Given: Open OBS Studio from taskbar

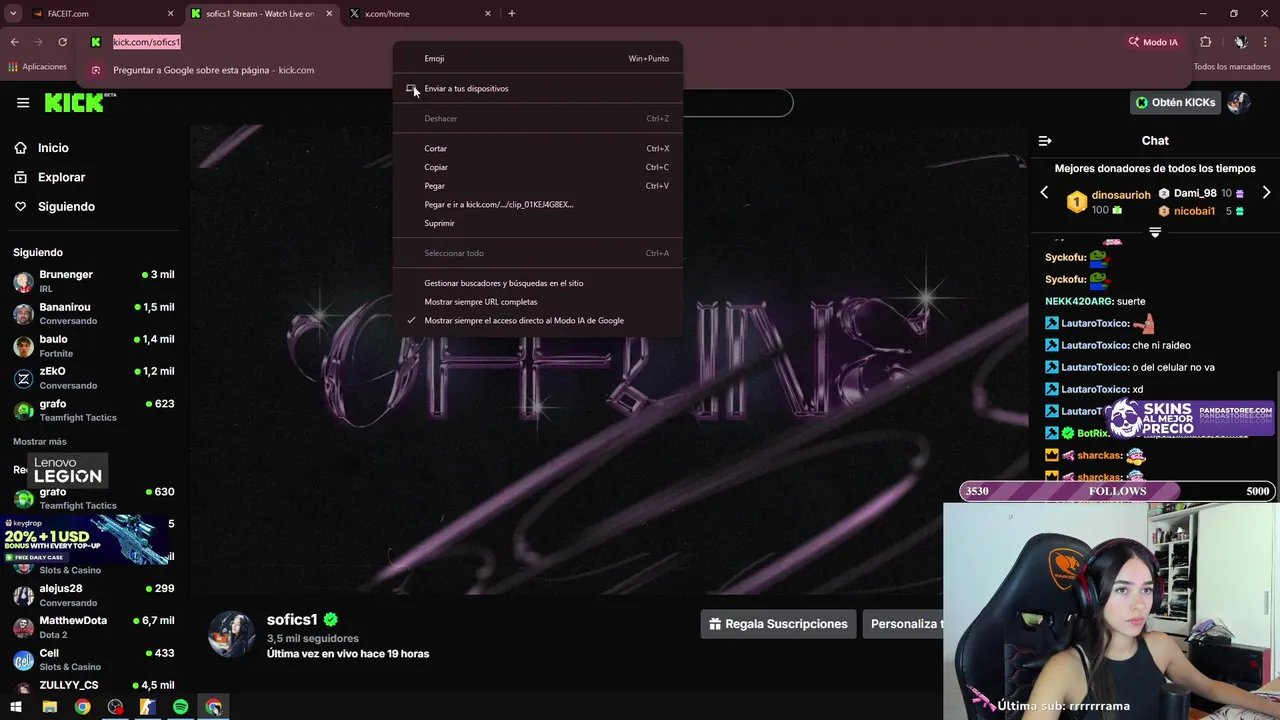Looking at the screenshot, I should point(115,707).
